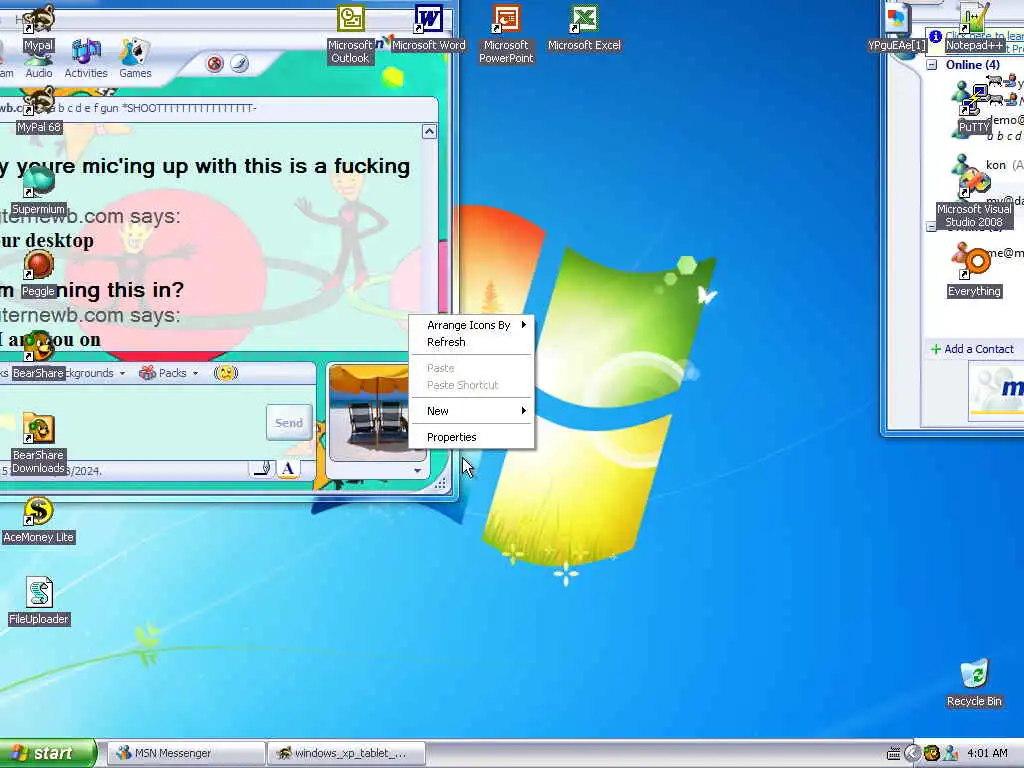Select the Peggle game desktop icon
Viewport: 1024px width, 768px height.
point(39,274)
